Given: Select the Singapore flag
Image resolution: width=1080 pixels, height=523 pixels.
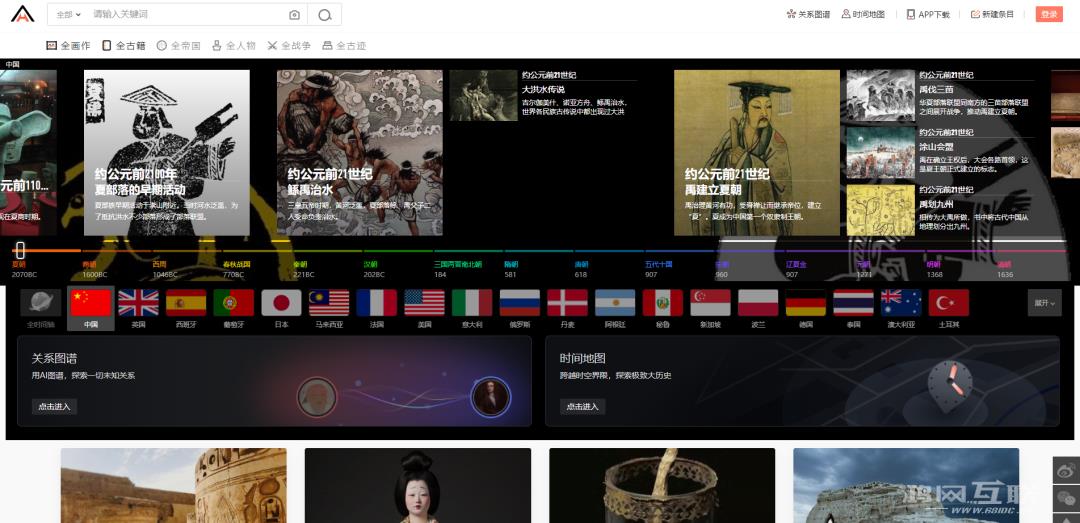Looking at the screenshot, I should [711, 302].
